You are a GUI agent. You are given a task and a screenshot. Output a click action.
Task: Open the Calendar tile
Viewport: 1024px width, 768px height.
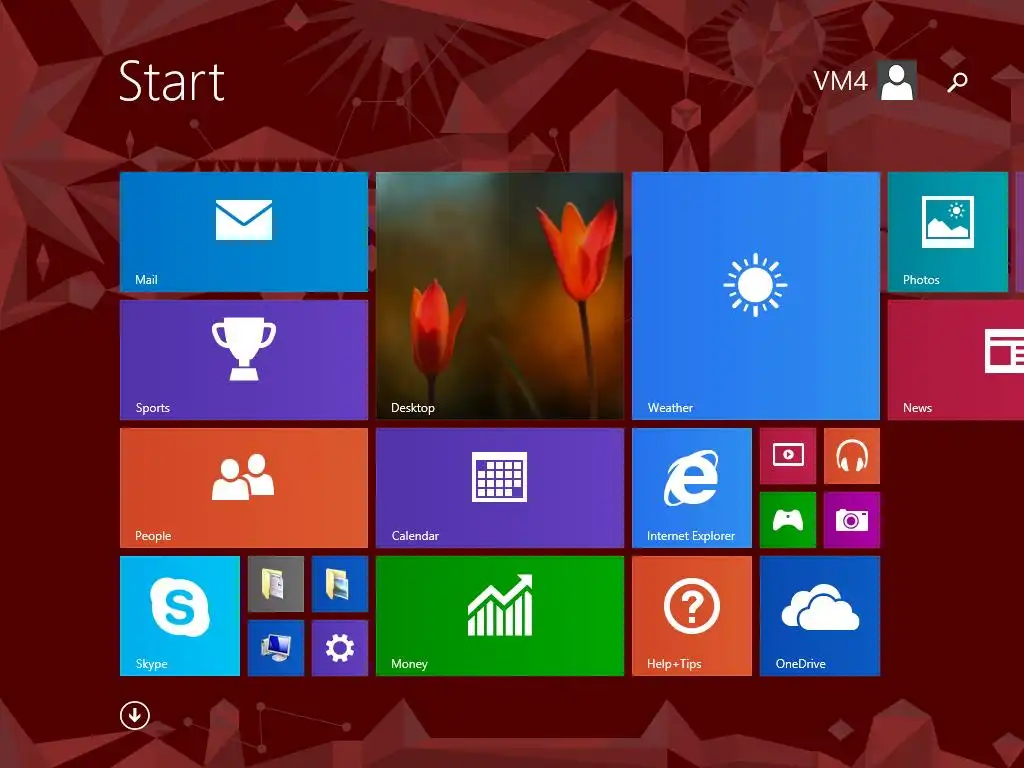[500, 488]
